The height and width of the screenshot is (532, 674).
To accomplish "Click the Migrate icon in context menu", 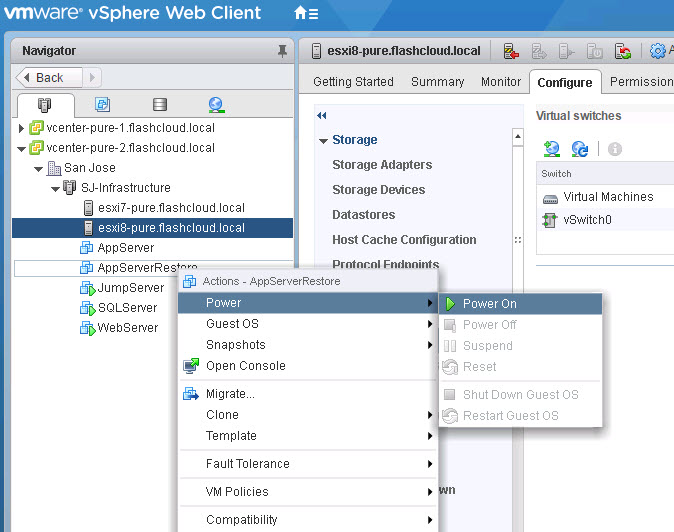I will (x=190, y=394).
